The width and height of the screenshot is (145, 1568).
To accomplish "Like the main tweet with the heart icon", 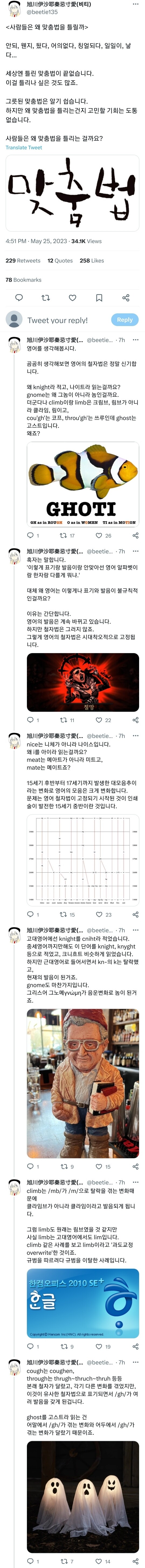I will [x=72, y=298].
